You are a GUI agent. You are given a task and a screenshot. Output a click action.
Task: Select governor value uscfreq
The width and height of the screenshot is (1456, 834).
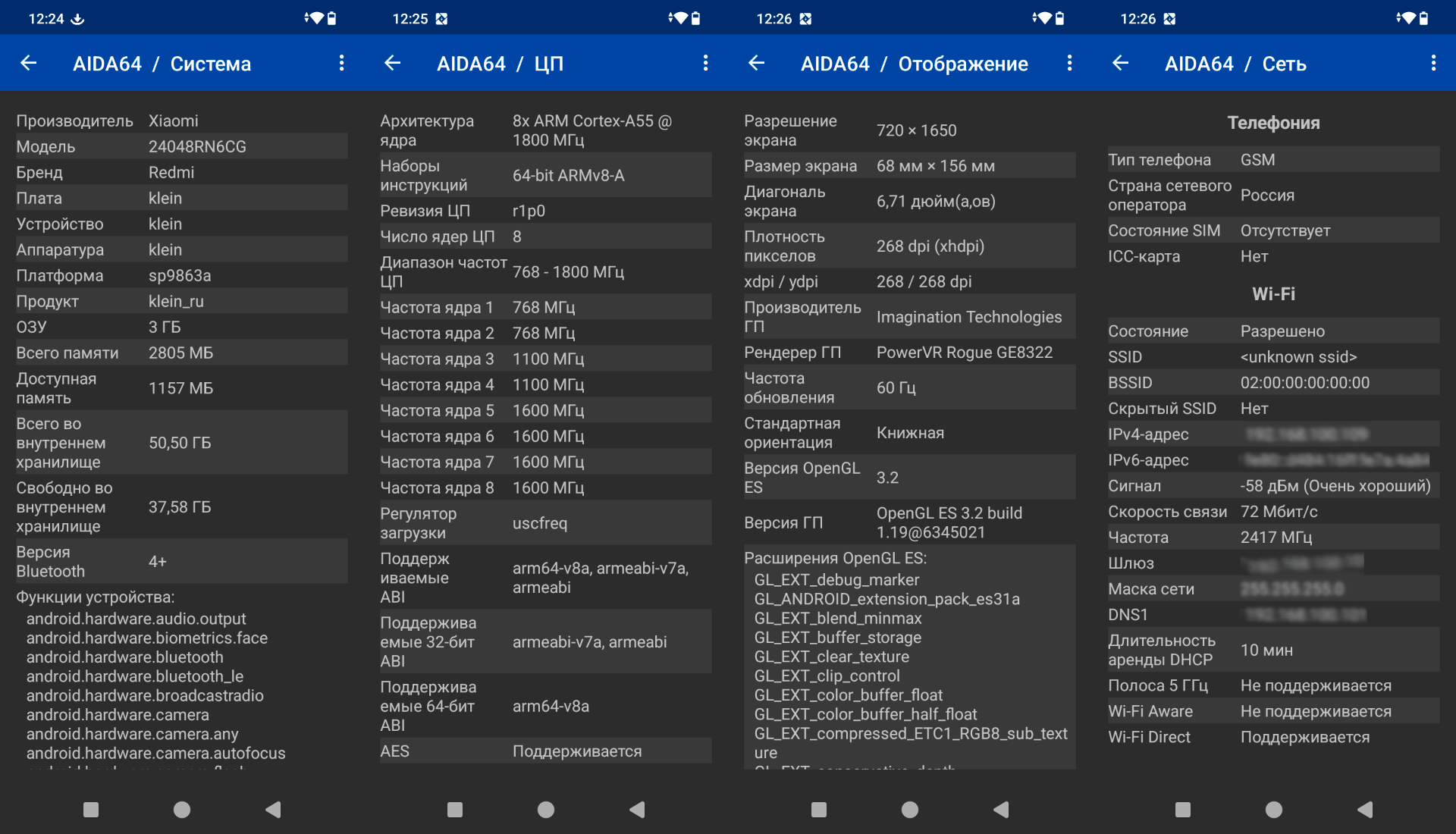[540, 523]
